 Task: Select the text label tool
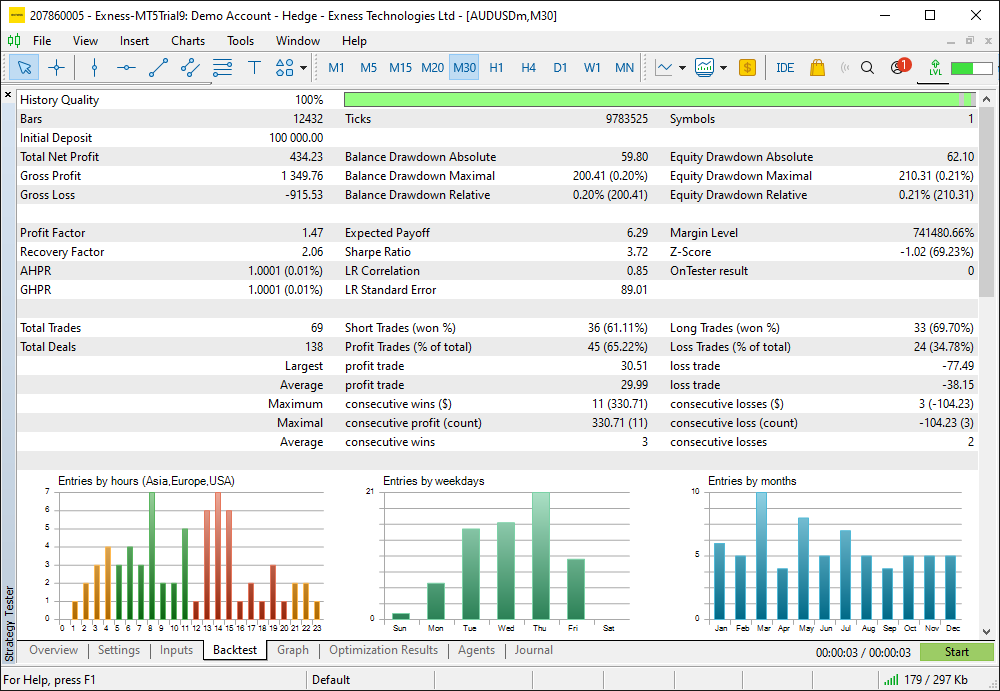pos(254,67)
